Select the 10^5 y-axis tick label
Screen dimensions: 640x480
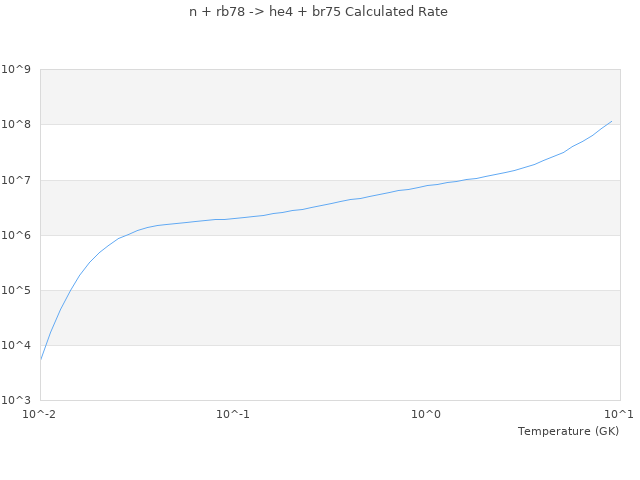(17, 290)
